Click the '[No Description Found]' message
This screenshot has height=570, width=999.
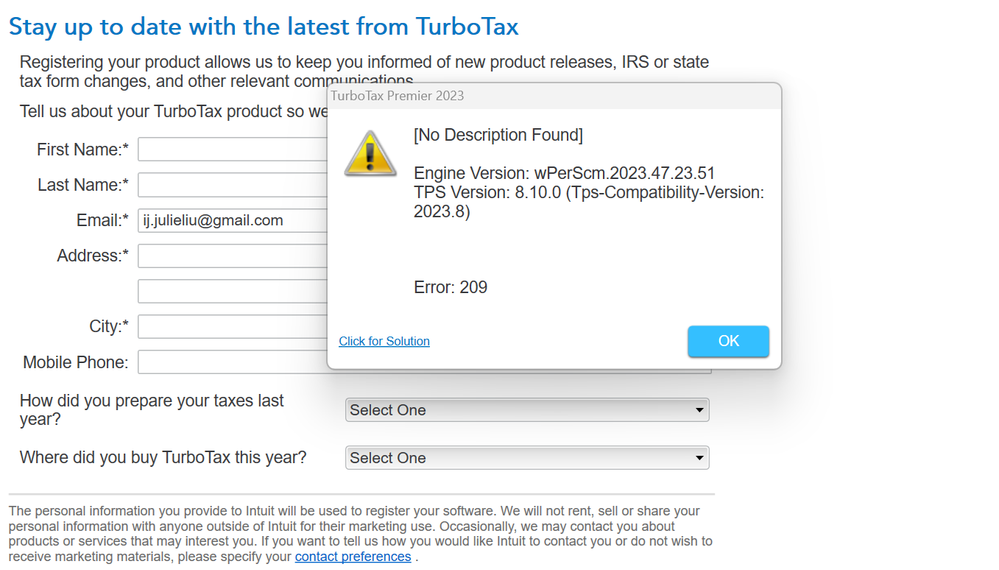pos(498,135)
